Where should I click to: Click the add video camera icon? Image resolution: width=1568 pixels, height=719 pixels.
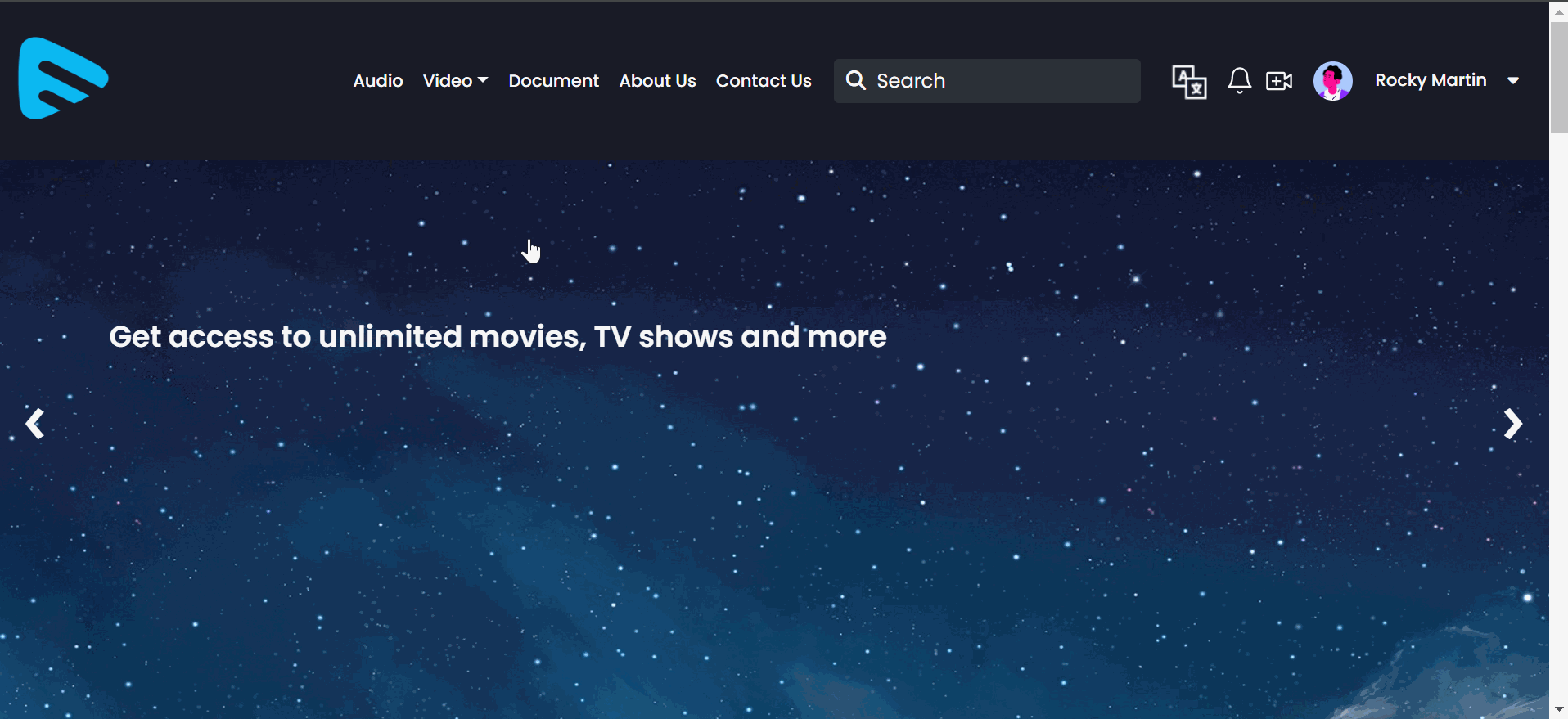pyautogui.click(x=1278, y=80)
